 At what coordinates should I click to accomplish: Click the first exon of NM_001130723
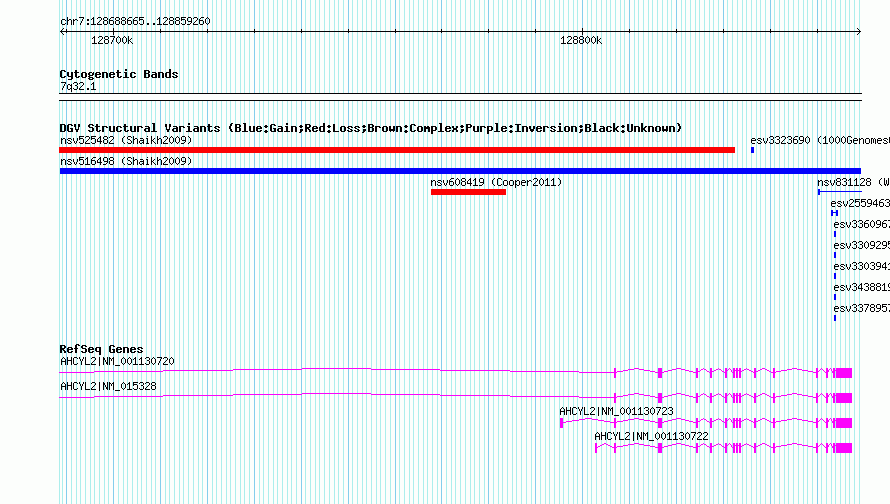pos(561,423)
